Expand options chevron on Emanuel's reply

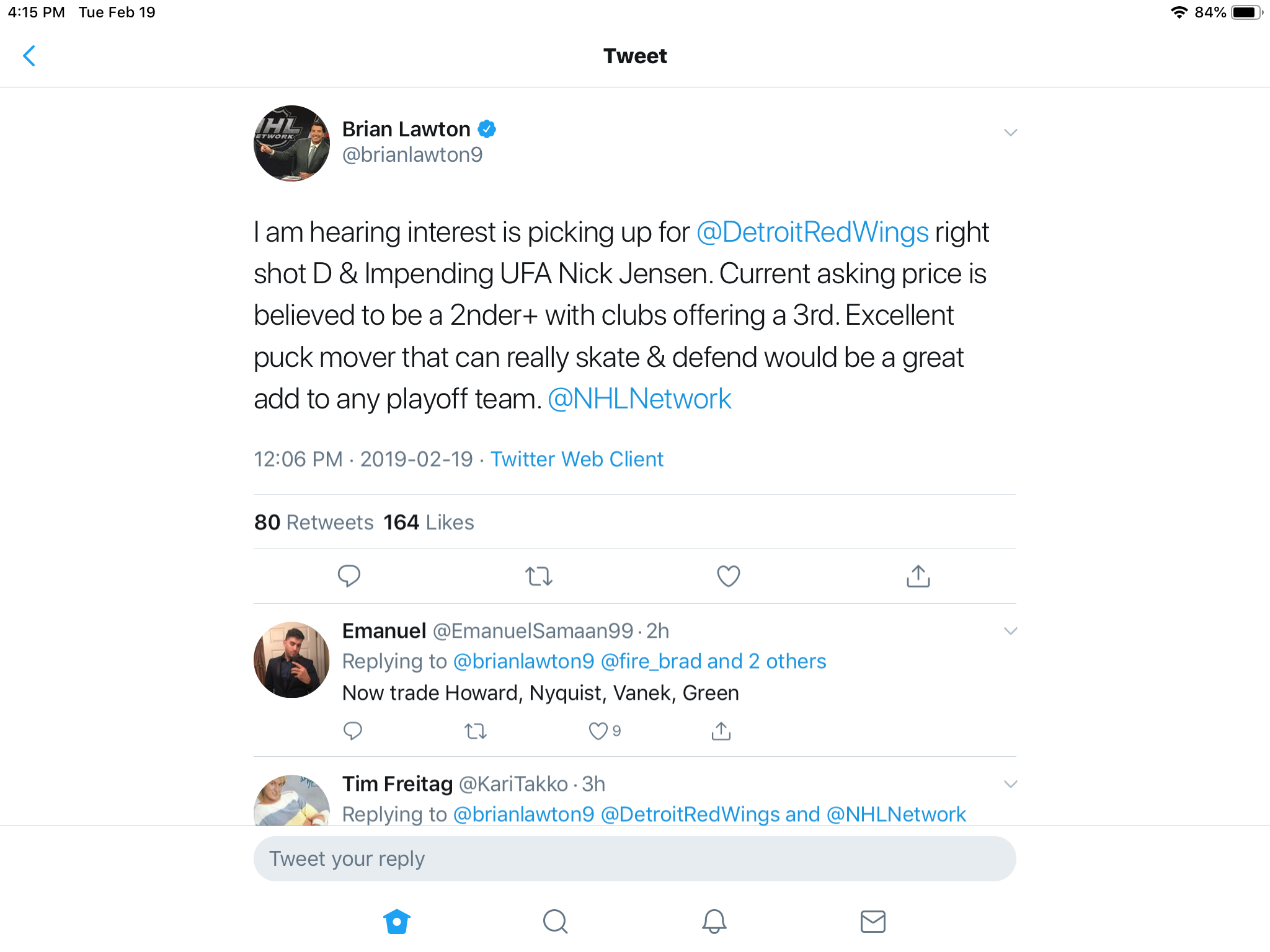click(1010, 631)
